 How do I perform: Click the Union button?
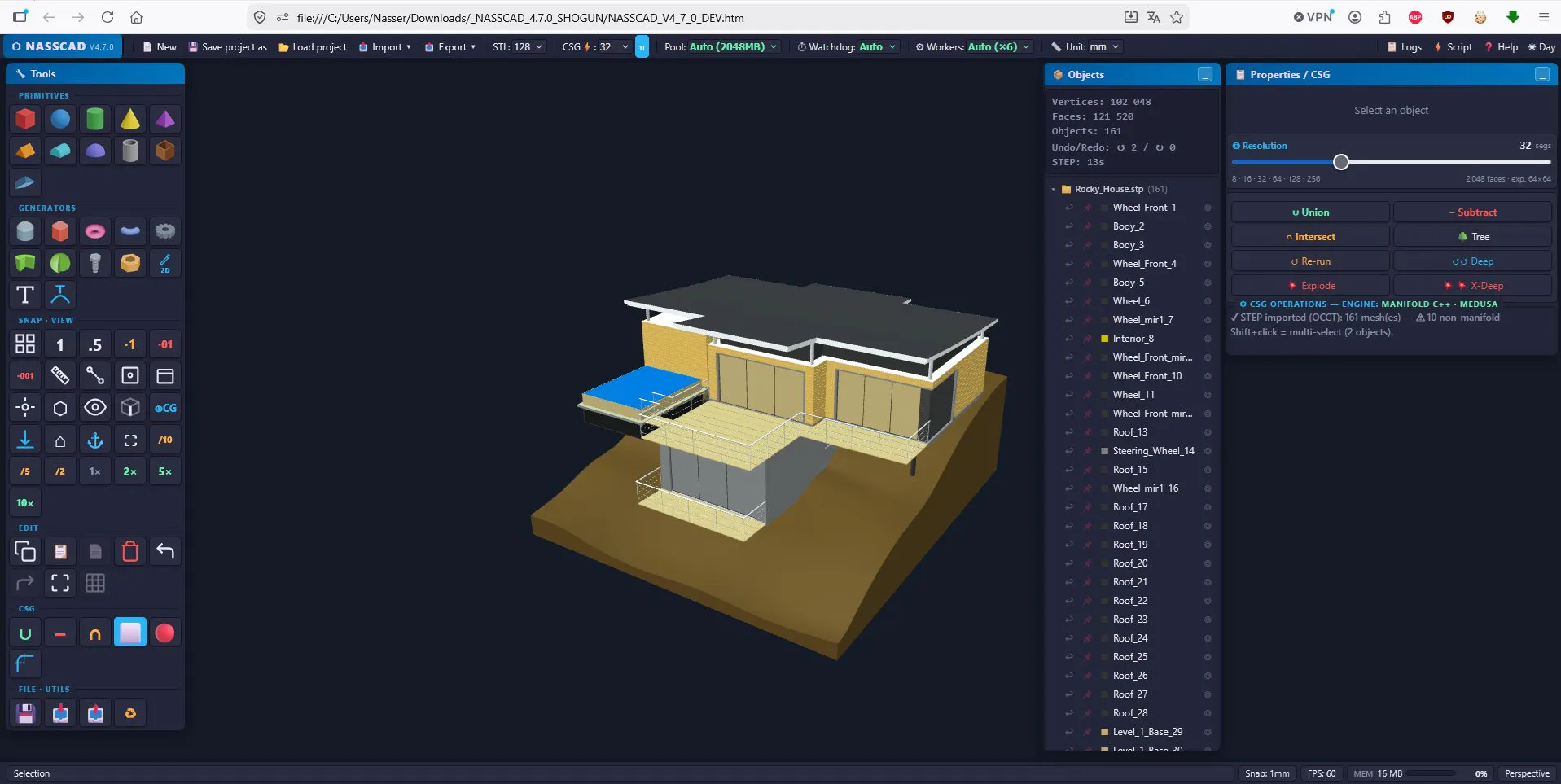pyautogui.click(x=1310, y=212)
